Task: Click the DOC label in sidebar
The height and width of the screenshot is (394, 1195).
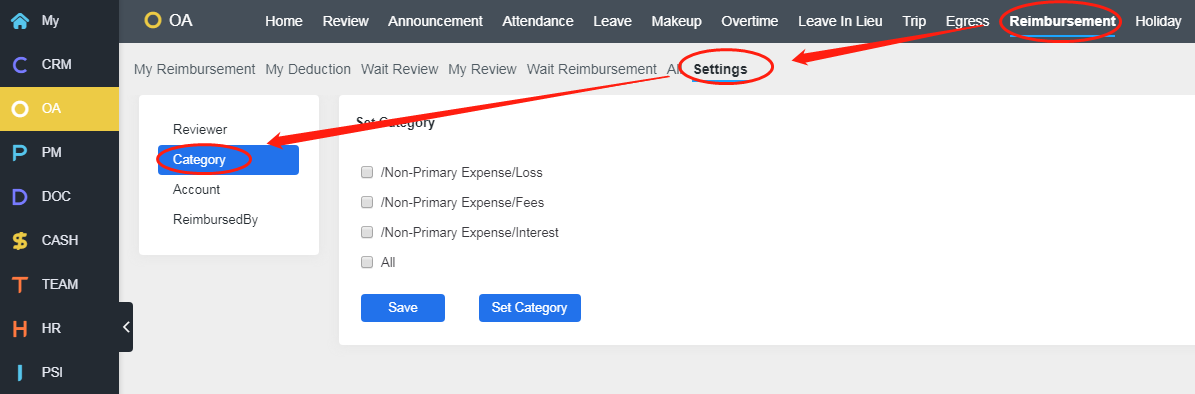Action: (56, 197)
